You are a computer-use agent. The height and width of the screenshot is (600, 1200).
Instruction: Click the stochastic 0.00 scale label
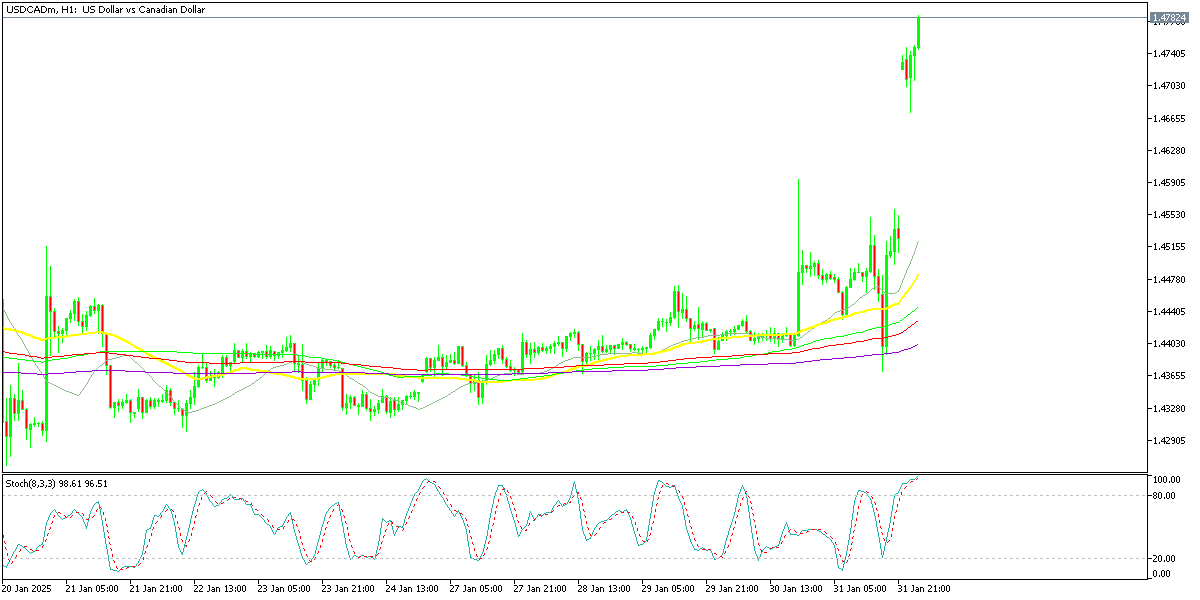coord(1163,573)
